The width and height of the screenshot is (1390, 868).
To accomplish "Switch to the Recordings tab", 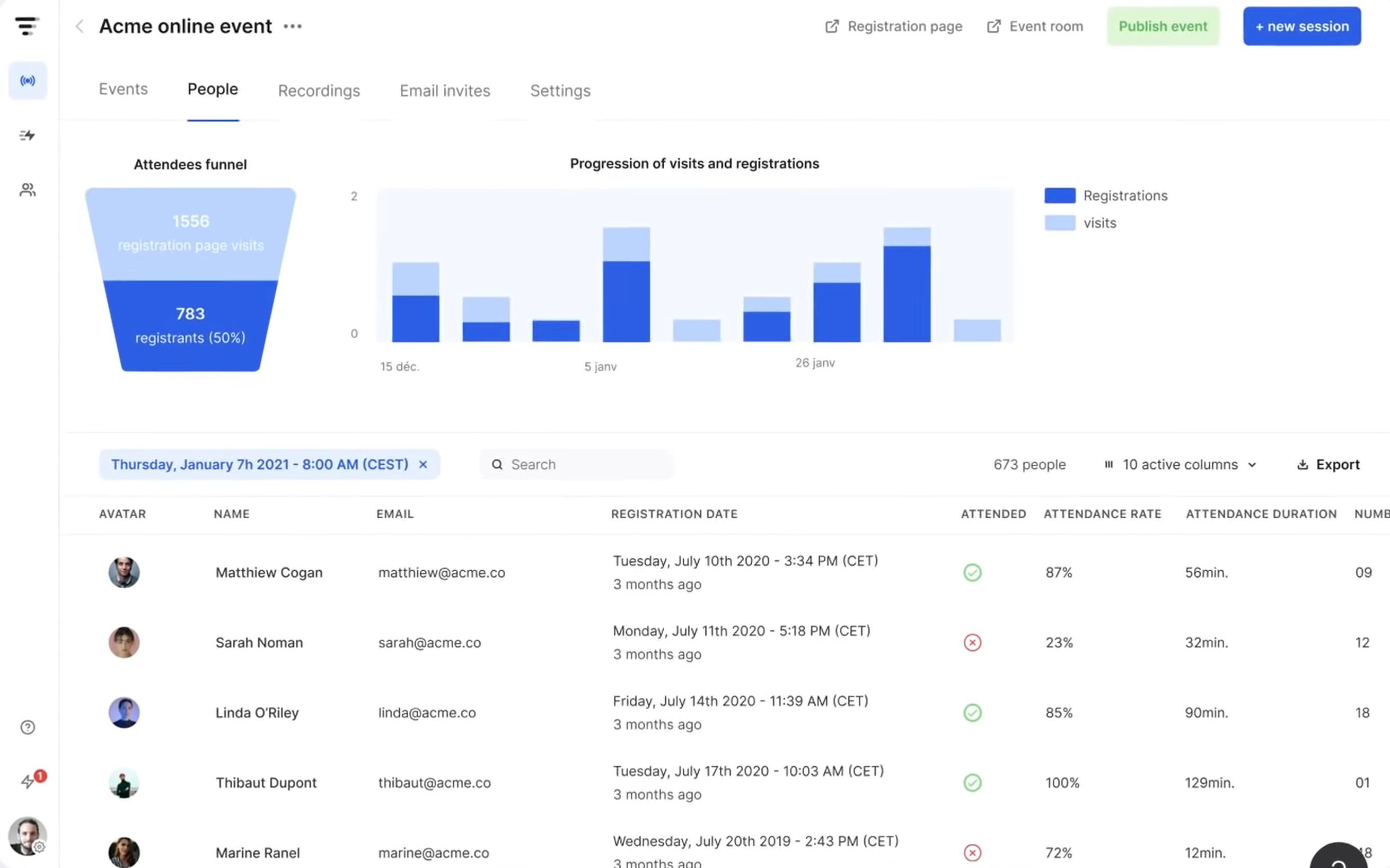I will tap(319, 91).
